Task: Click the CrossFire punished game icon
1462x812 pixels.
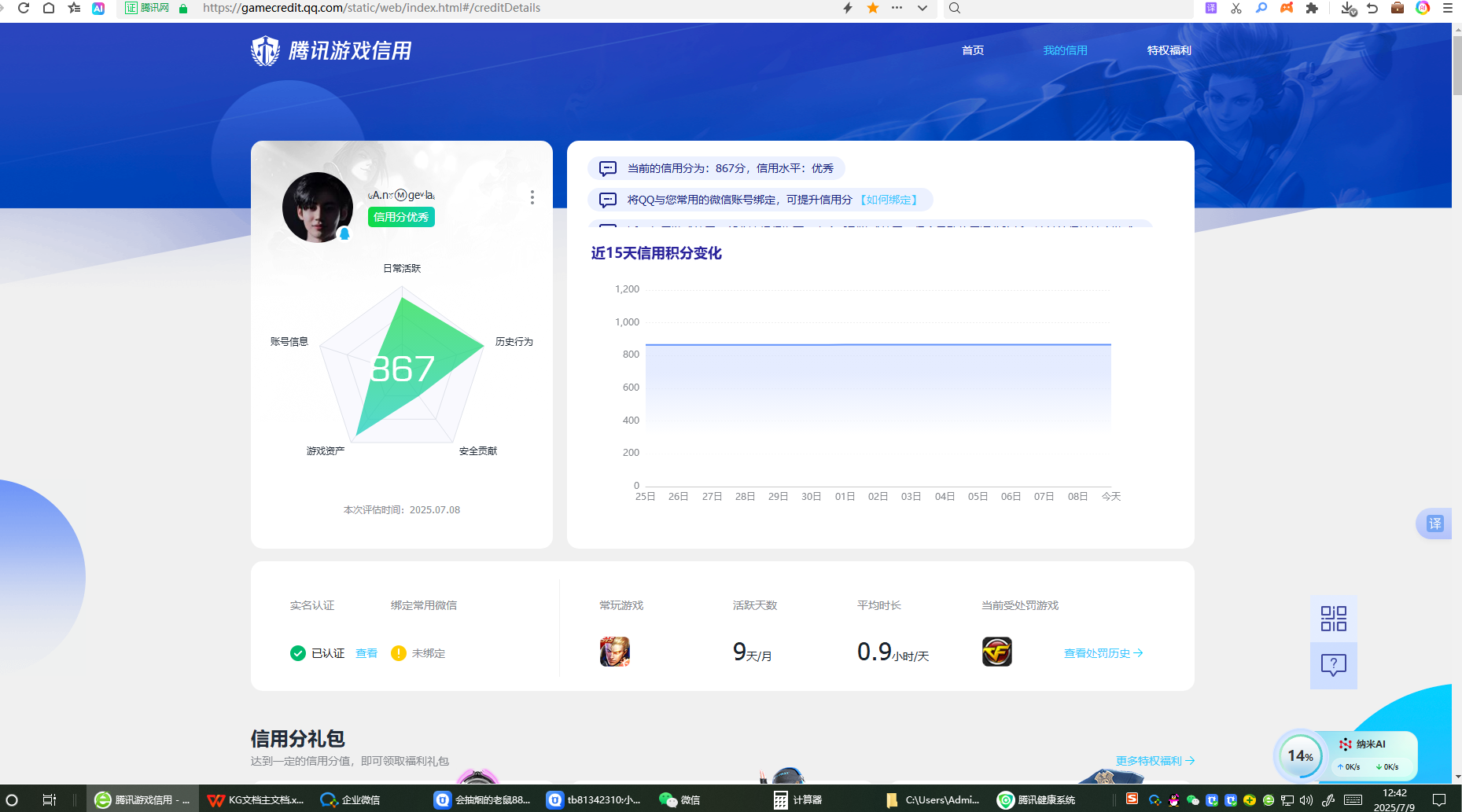Action: 997,652
